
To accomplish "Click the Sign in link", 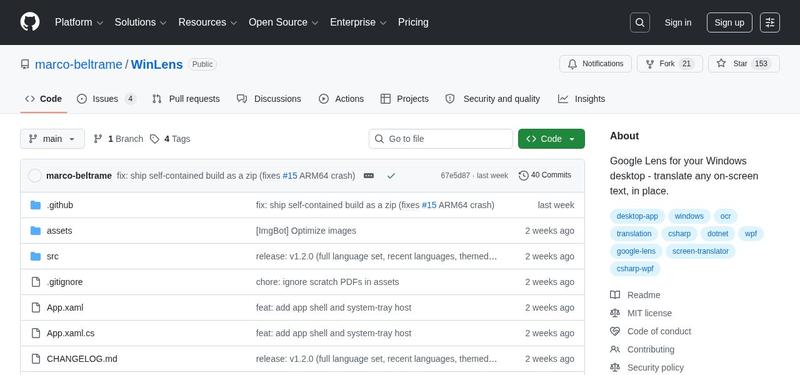I will coord(678,22).
